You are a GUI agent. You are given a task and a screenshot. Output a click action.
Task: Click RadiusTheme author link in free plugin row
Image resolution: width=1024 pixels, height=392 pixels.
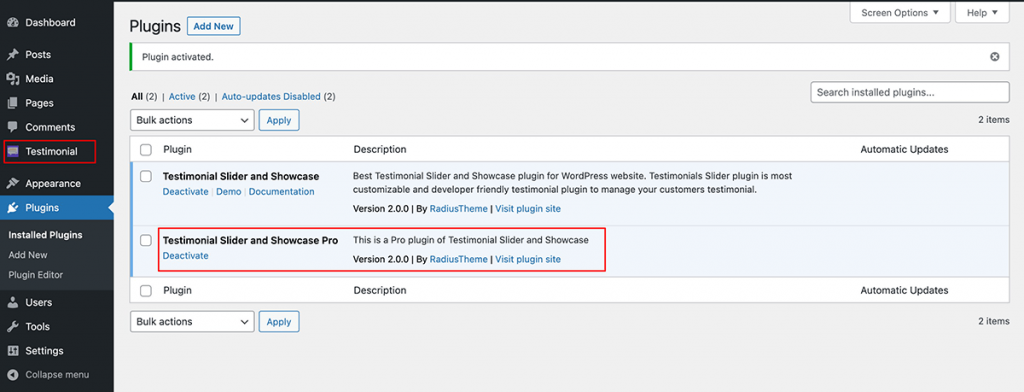(x=458, y=209)
